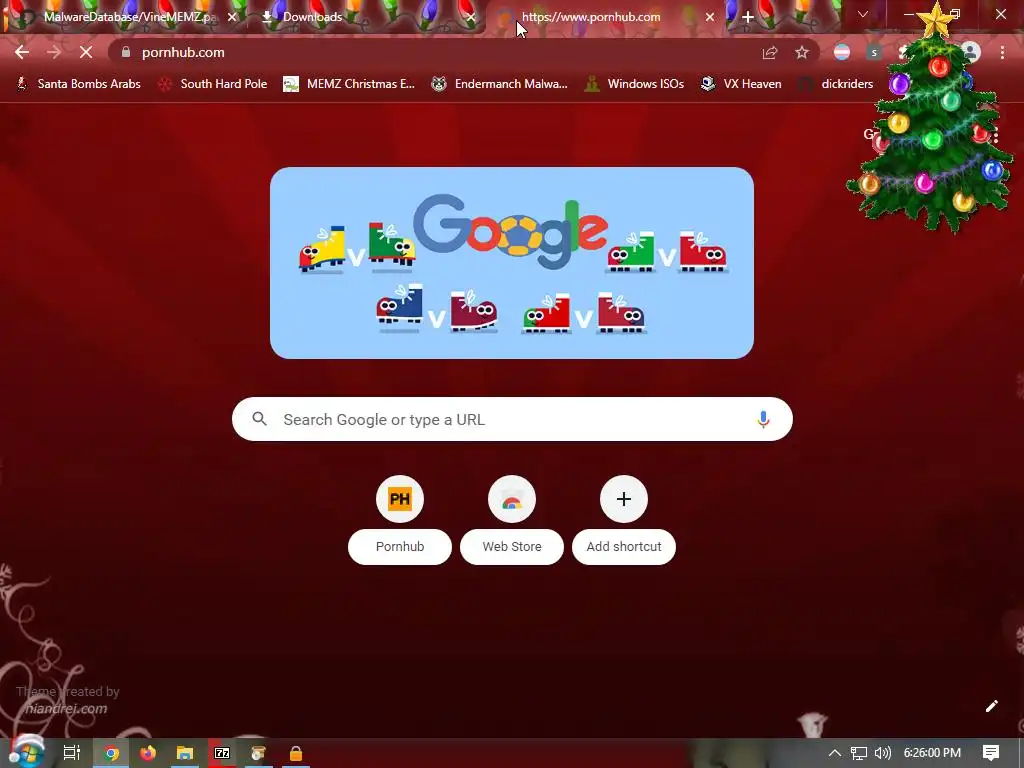
Task: Click the padlock site info icon
Action: 126,52
